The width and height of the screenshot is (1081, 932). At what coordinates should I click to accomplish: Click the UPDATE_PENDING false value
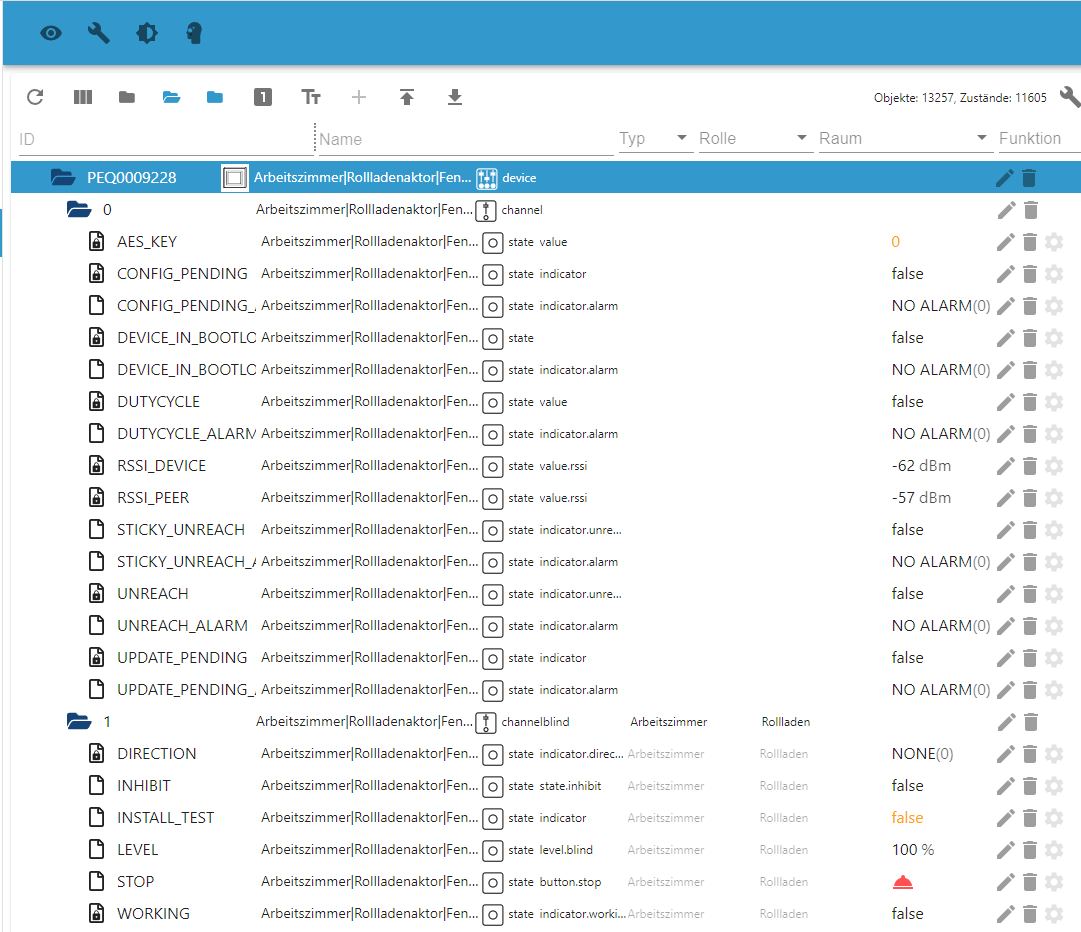907,658
